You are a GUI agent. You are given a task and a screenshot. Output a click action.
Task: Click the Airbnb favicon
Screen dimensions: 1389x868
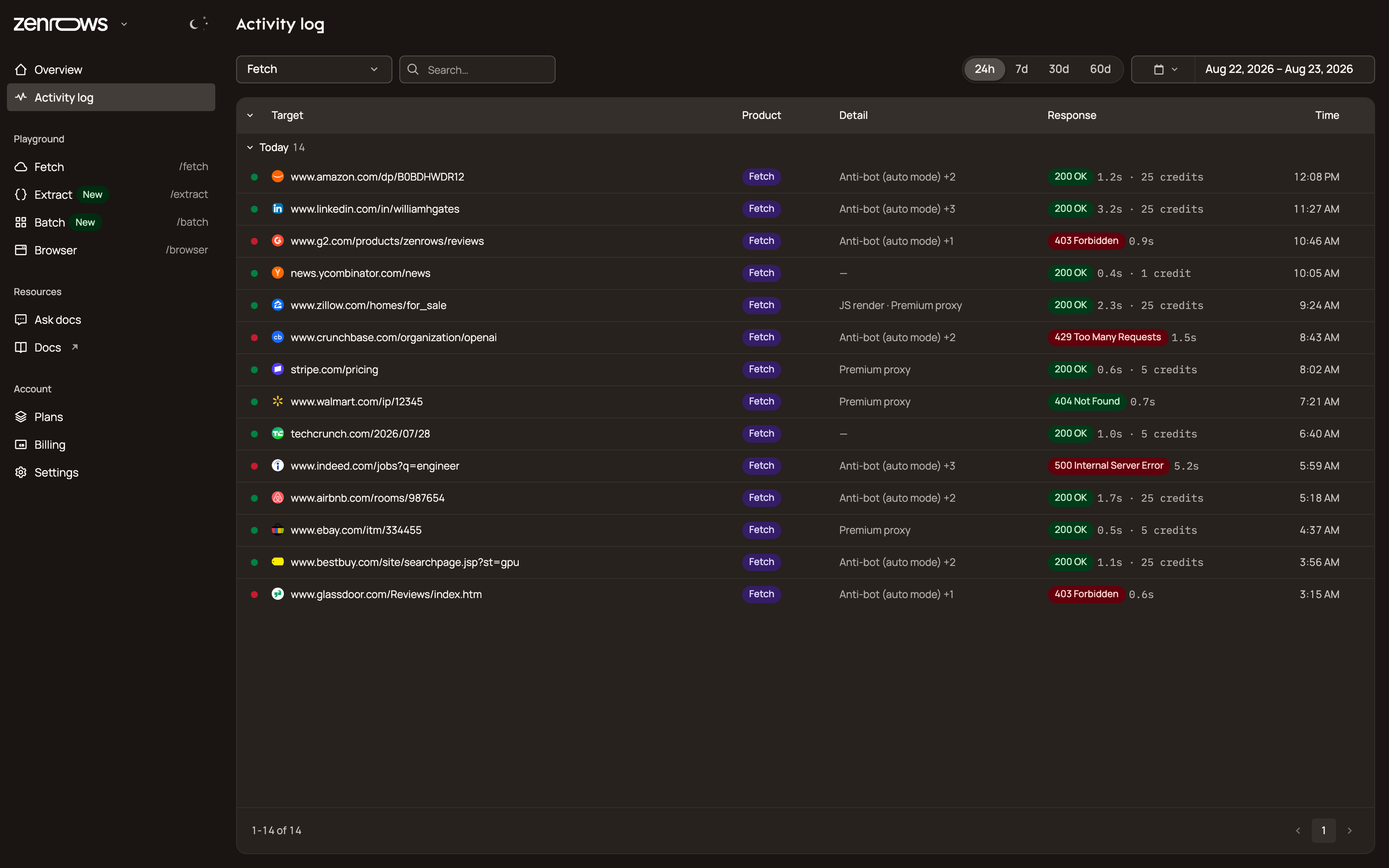(x=278, y=498)
